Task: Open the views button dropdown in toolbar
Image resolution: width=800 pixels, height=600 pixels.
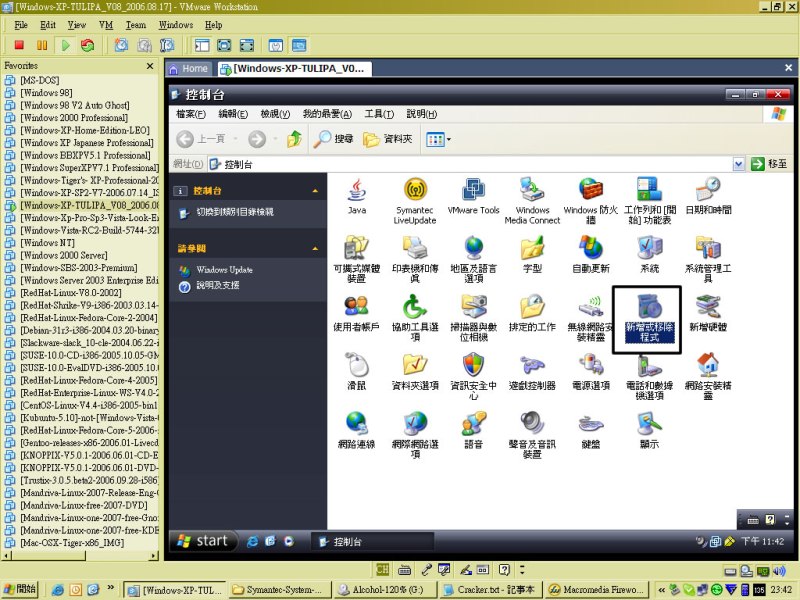Action: (448, 139)
